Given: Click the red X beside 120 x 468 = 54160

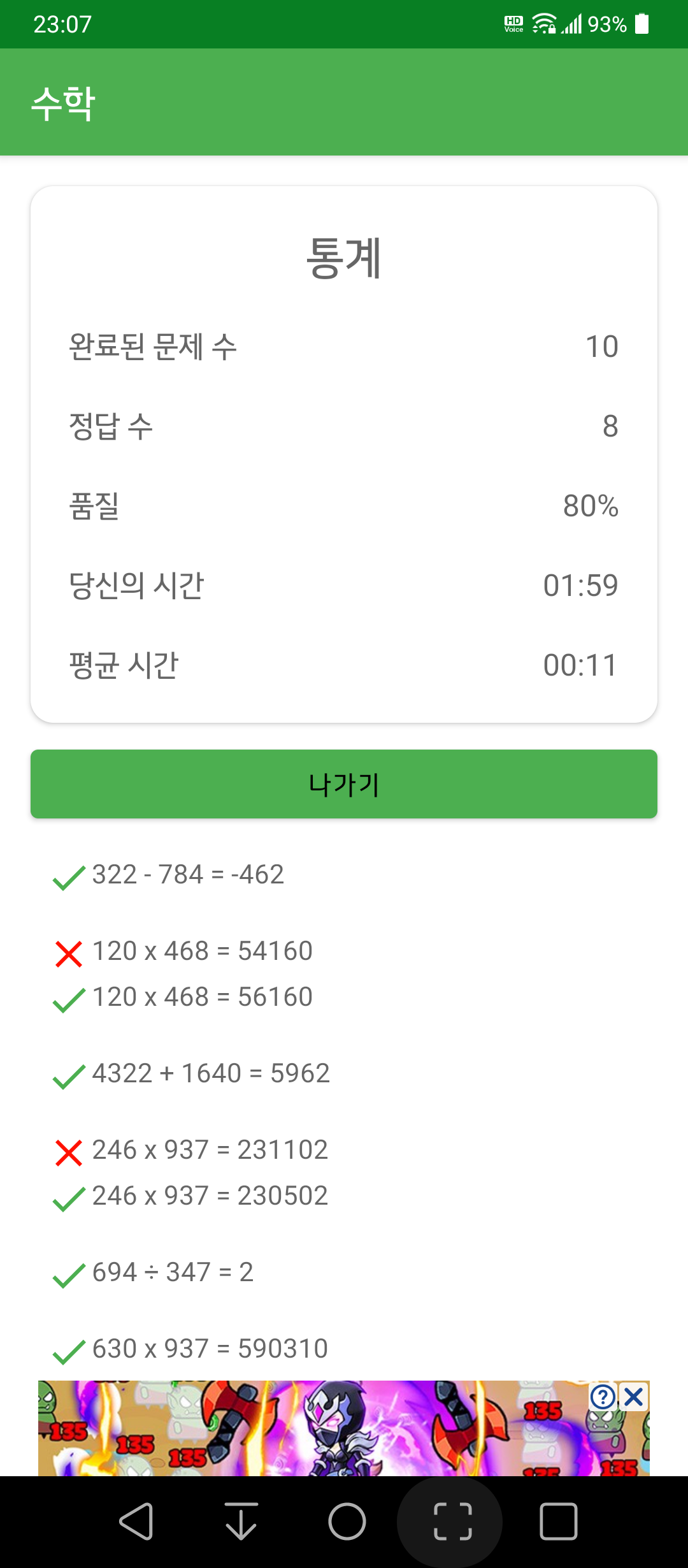Looking at the screenshot, I should pyautogui.click(x=69, y=954).
